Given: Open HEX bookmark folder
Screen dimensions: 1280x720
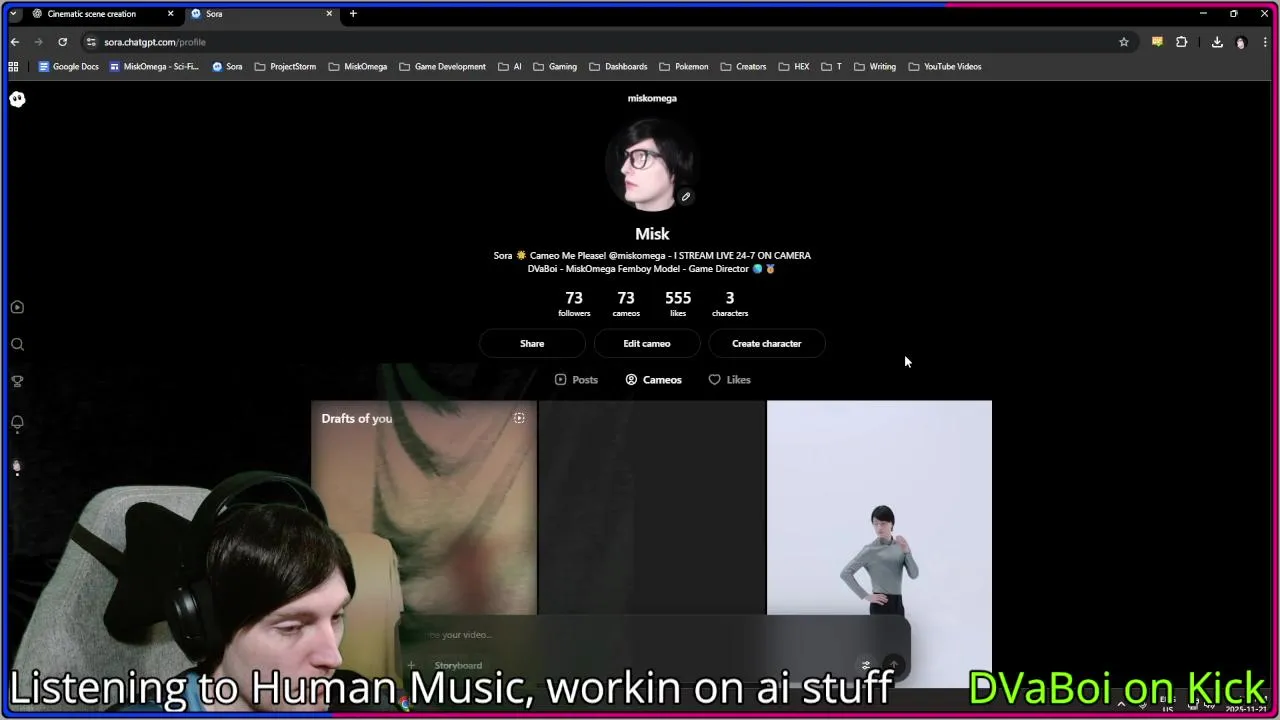Looking at the screenshot, I should tap(794, 67).
